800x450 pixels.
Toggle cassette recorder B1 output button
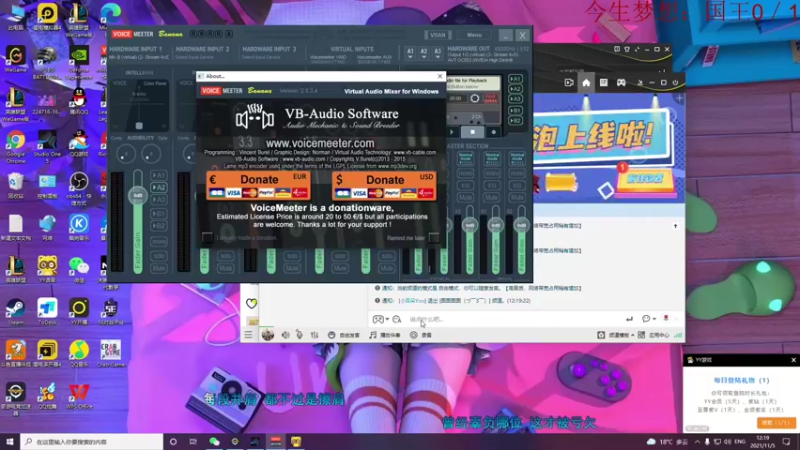[515, 110]
